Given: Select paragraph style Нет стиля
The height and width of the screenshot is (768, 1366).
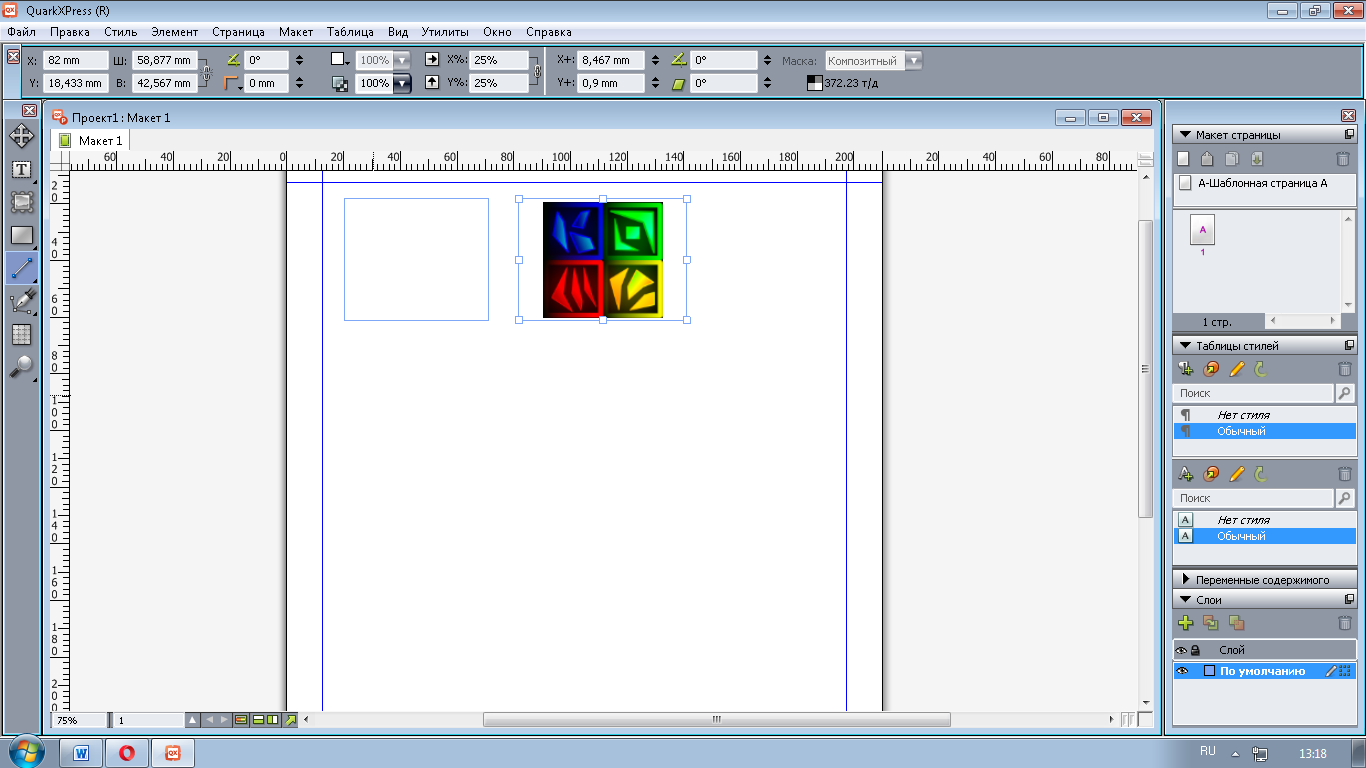Looking at the screenshot, I should (1264, 415).
